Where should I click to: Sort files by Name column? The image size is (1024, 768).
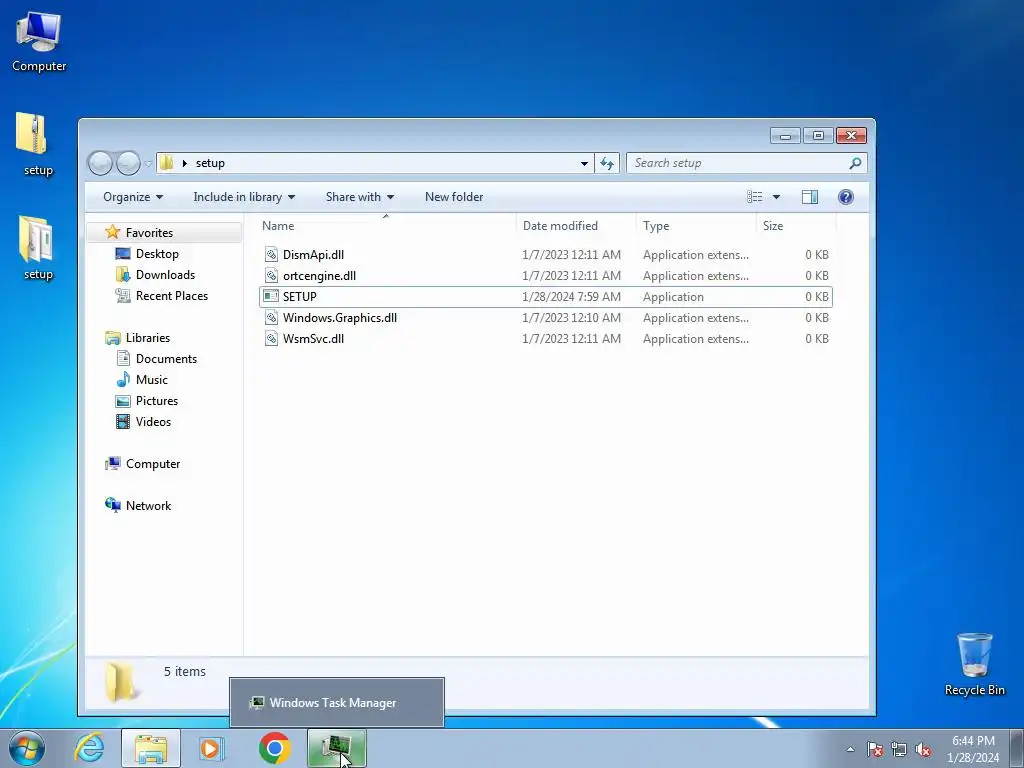(x=386, y=226)
